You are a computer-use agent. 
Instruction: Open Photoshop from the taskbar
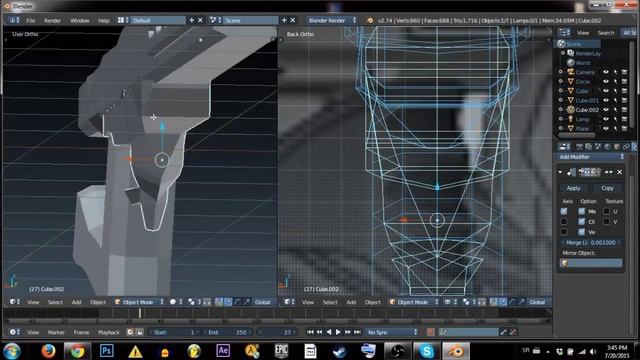pyautogui.click(x=107, y=351)
